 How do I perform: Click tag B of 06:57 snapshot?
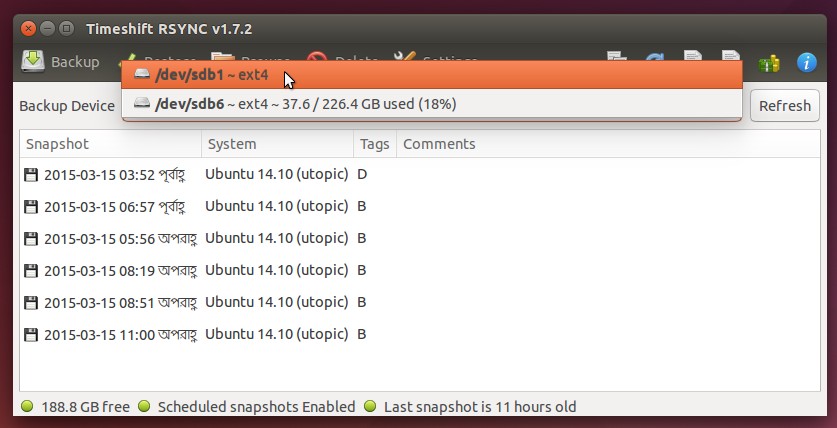[x=362, y=207]
